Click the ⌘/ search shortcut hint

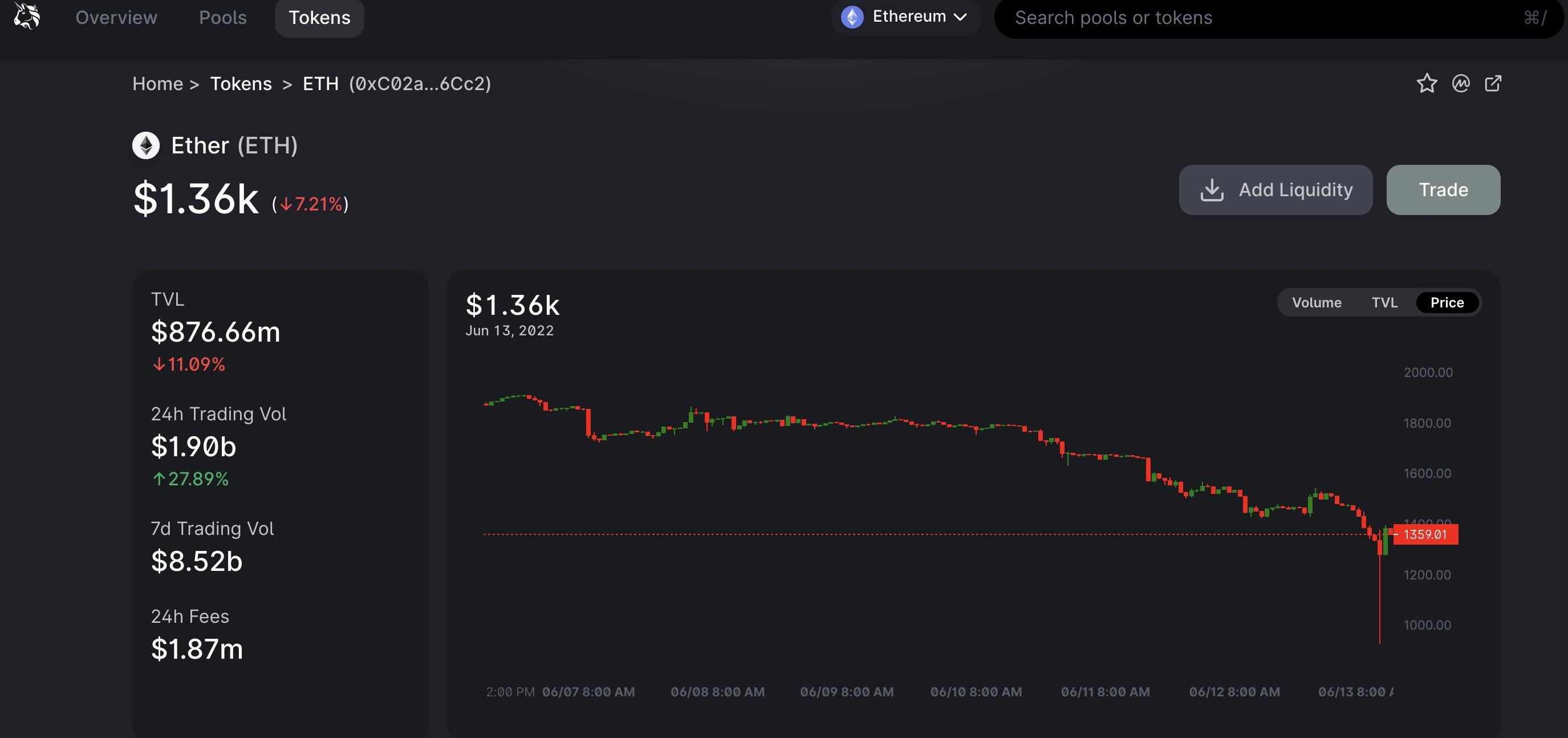pos(1534,18)
